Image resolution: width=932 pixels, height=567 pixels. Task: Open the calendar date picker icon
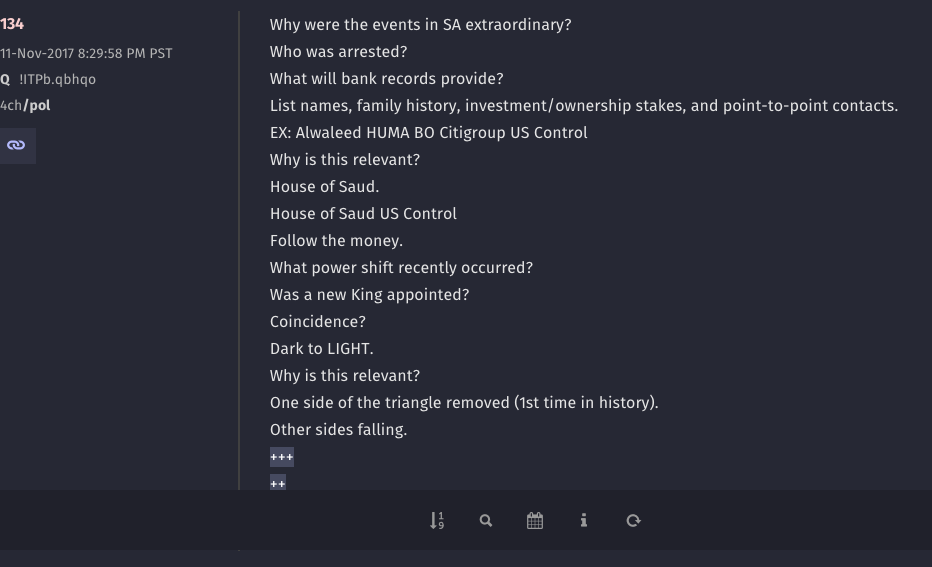click(x=535, y=521)
